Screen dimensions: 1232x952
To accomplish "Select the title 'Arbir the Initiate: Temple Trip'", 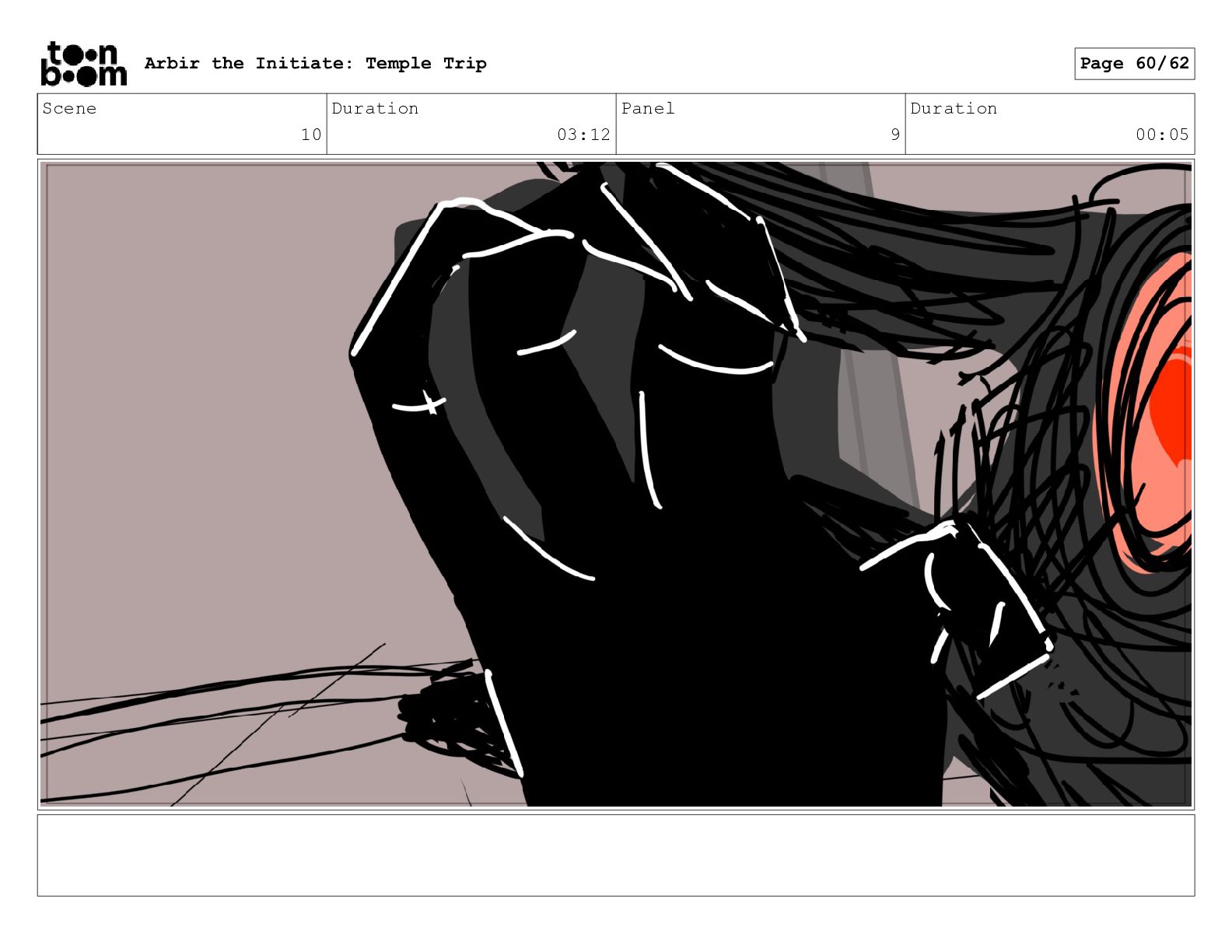I will click(316, 63).
